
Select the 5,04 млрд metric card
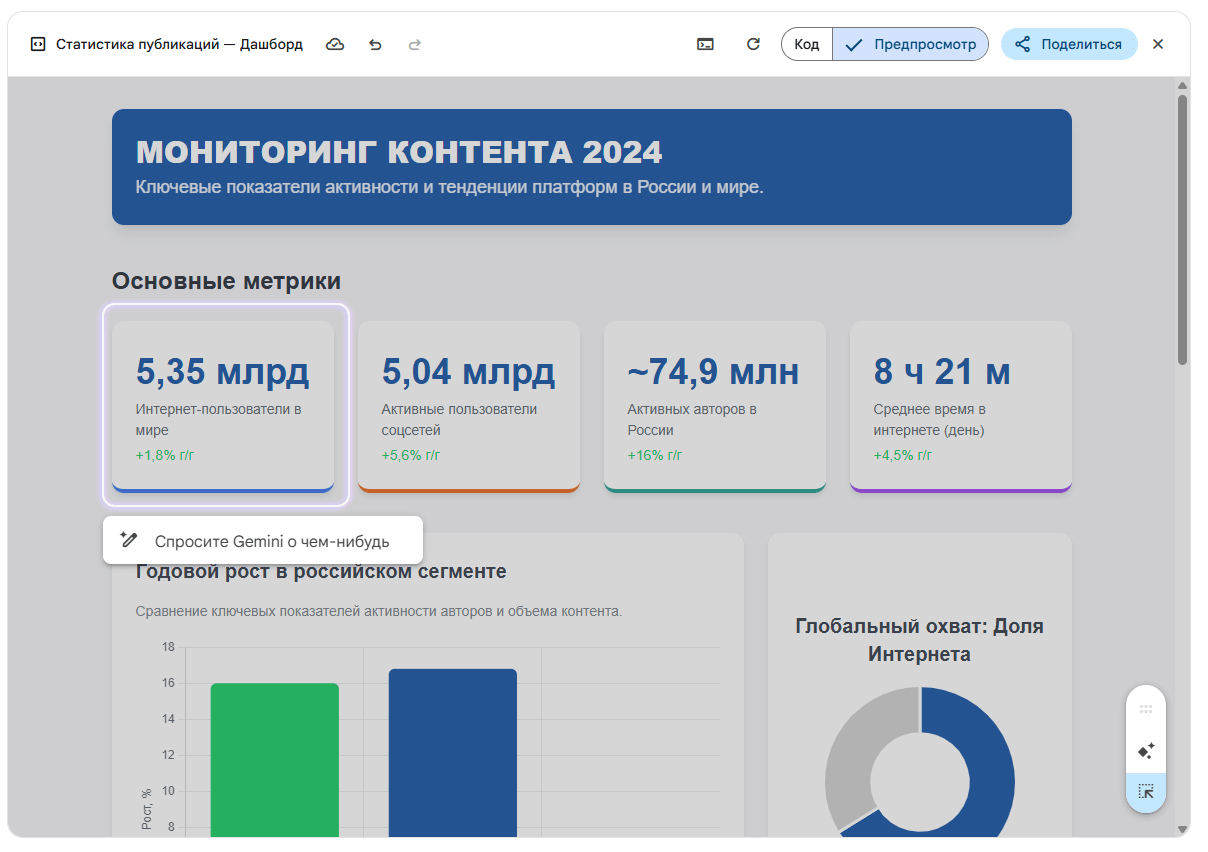(x=468, y=405)
